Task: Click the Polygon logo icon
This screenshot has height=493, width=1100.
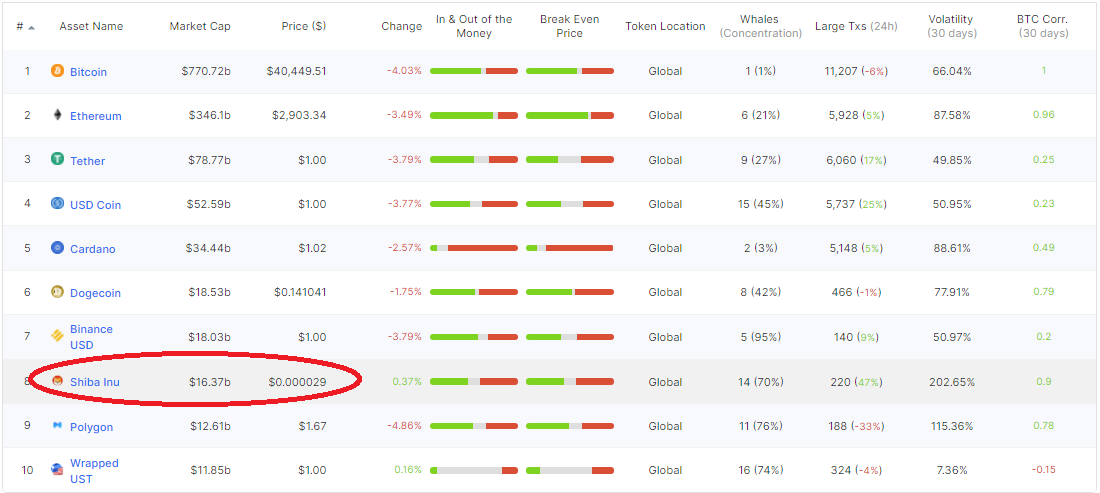Action: tap(58, 426)
